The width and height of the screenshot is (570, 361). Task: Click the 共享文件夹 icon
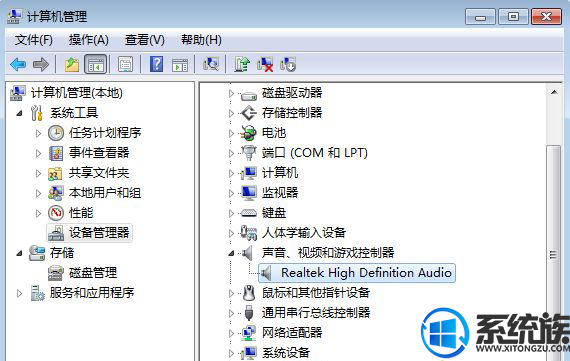click(x=55, y=173)
